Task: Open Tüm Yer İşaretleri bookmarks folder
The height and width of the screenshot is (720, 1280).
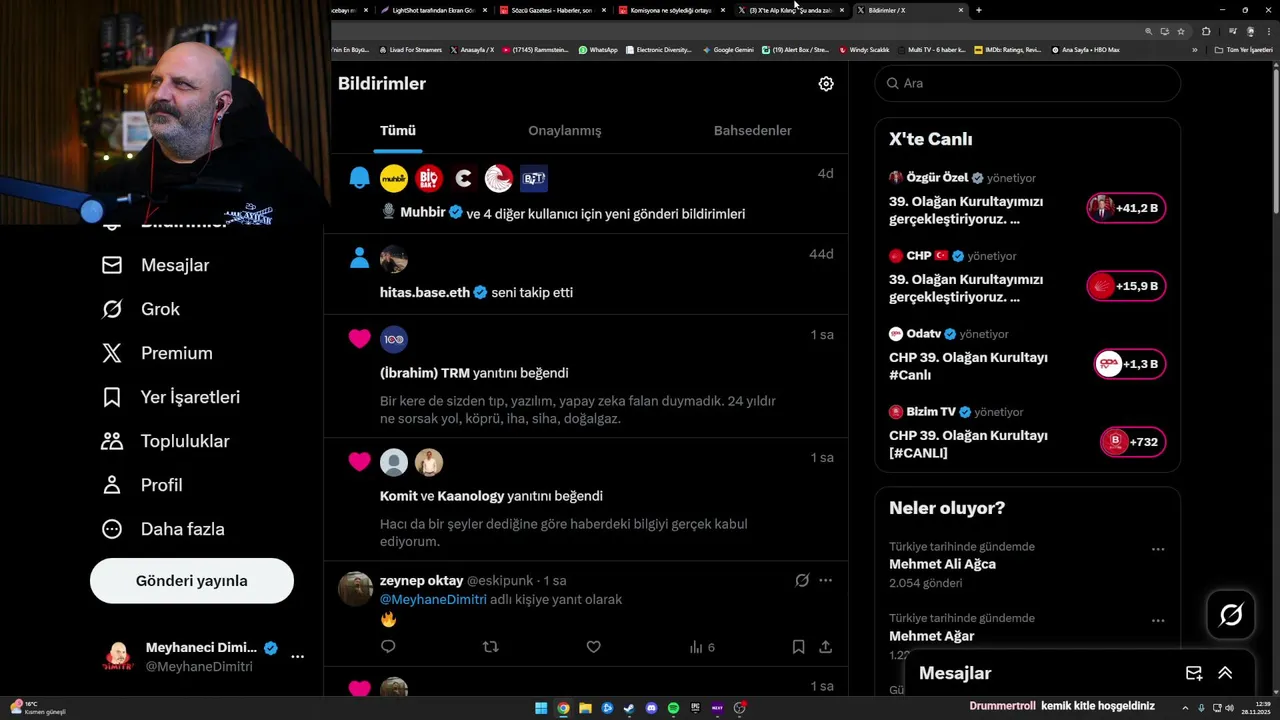Action: pyautogui.click(x=1243, y=49)
